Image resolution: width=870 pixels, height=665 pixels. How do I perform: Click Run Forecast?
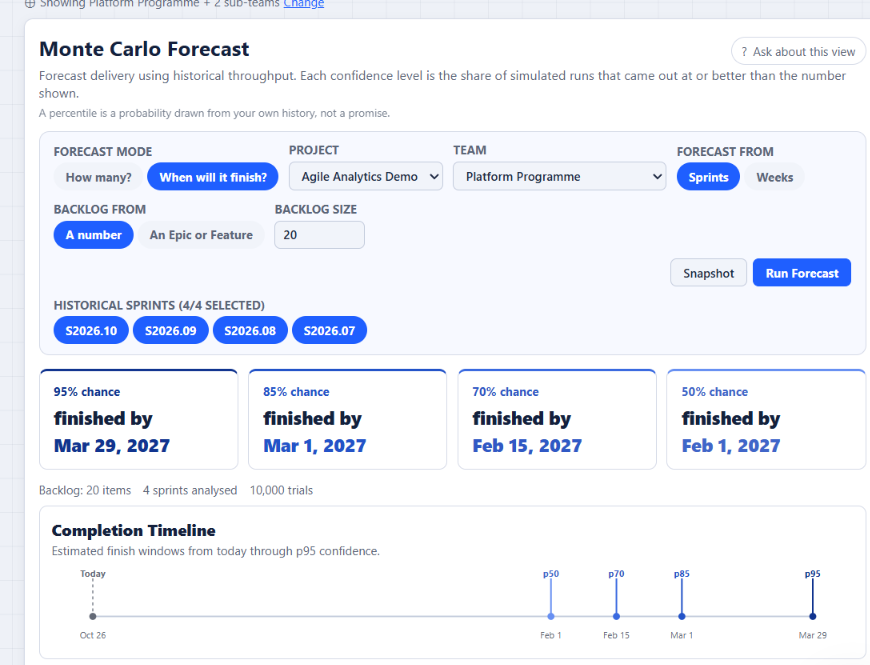tap(802, 273)
